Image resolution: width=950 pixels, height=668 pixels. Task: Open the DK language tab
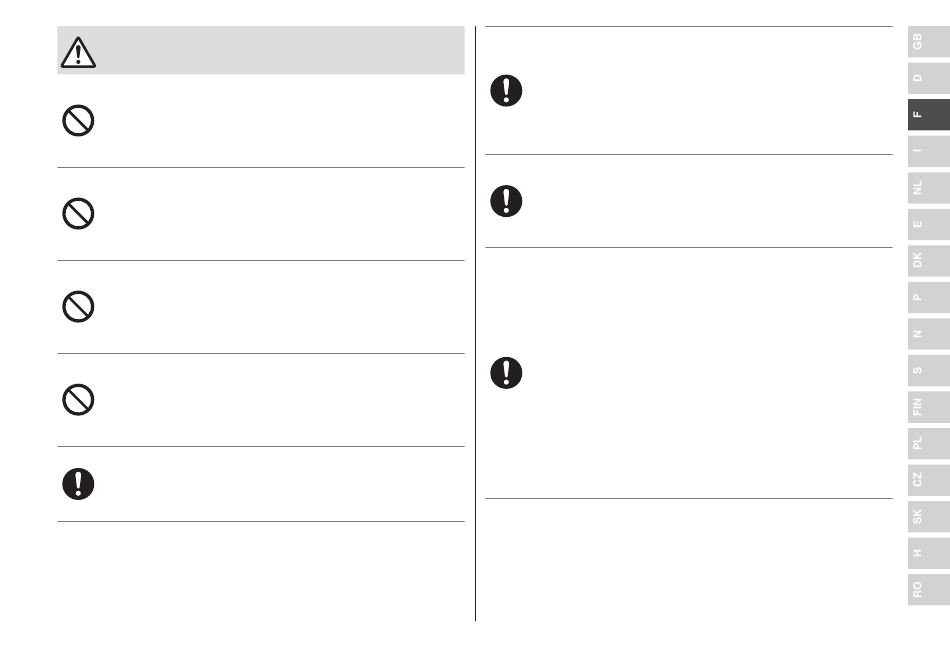click(929, 260)
